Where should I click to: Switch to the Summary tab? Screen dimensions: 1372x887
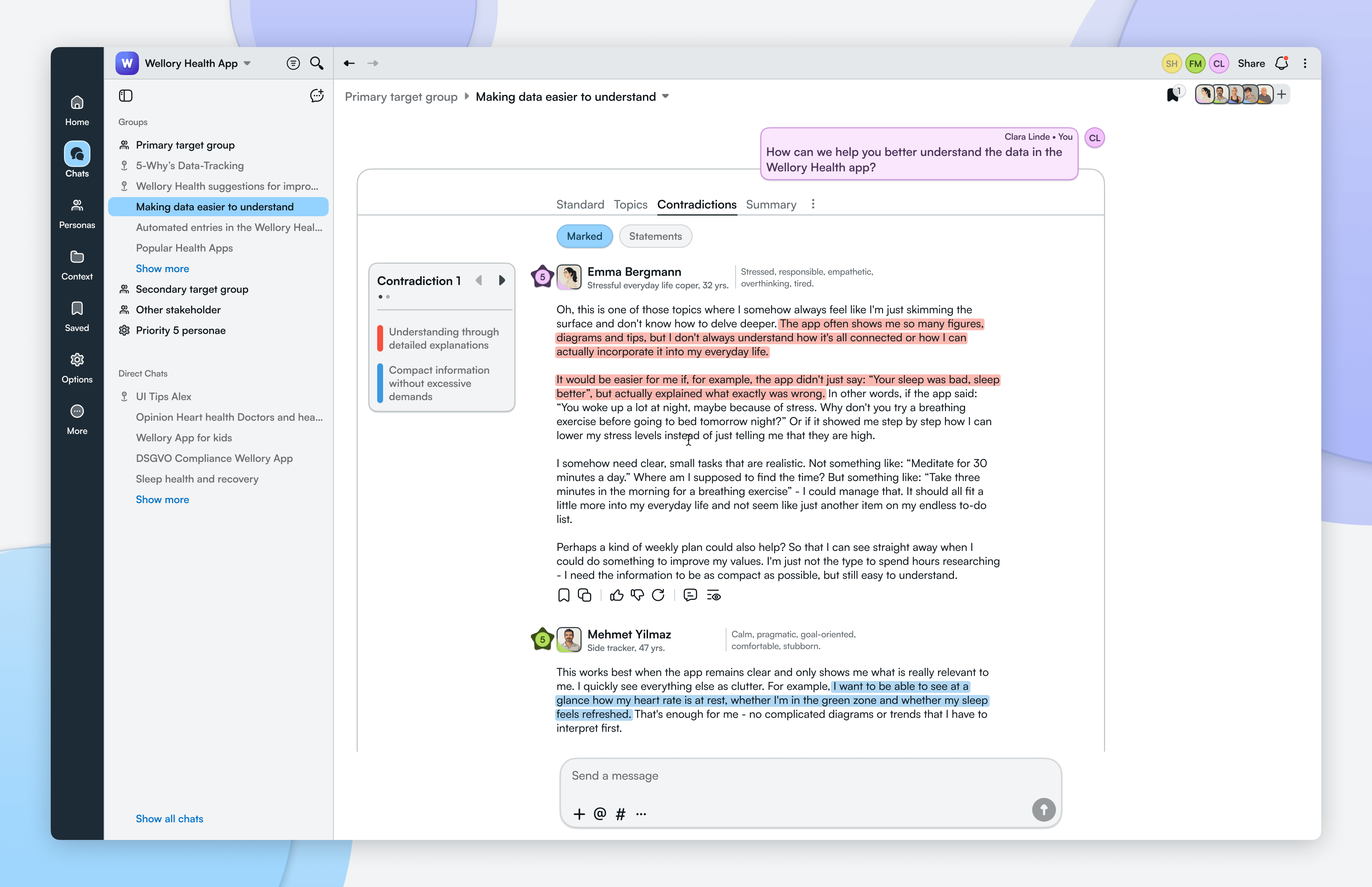point(771,204)
